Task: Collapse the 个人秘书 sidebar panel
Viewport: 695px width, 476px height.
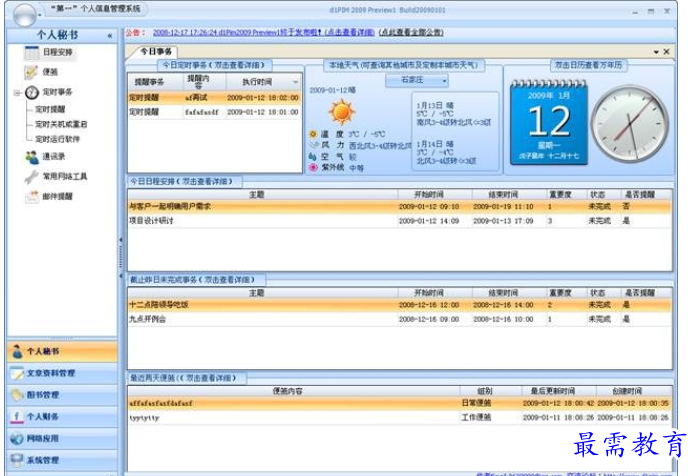Action: click(x=109, y=35)
